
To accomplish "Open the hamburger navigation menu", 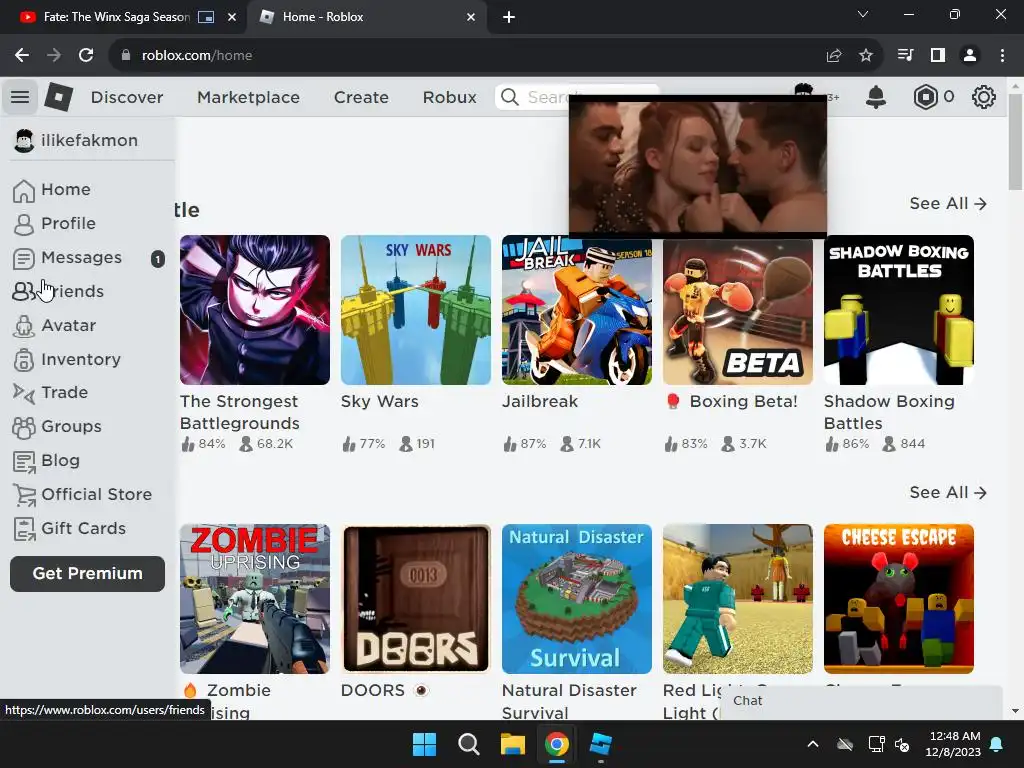I will coord(20,97).
